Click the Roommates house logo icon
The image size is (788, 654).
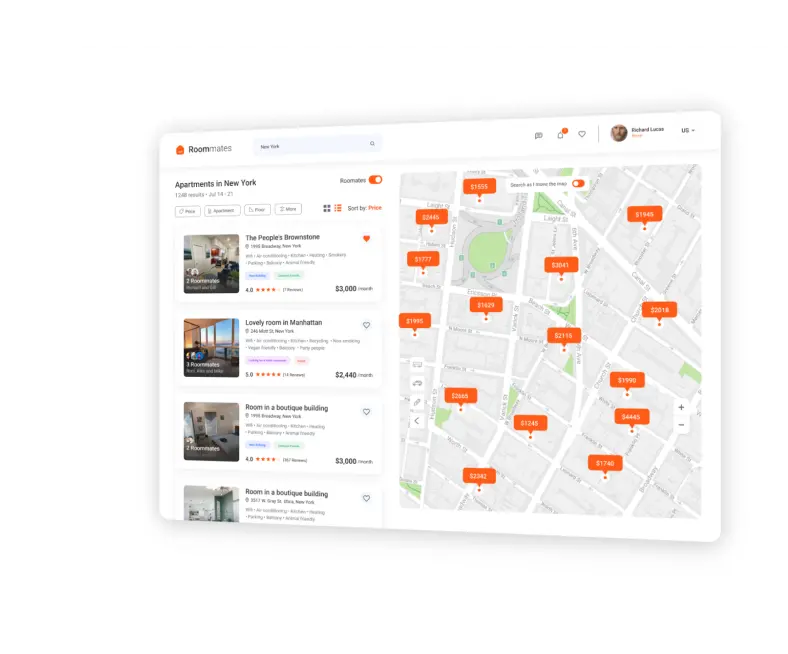click(x=180, y=150)
